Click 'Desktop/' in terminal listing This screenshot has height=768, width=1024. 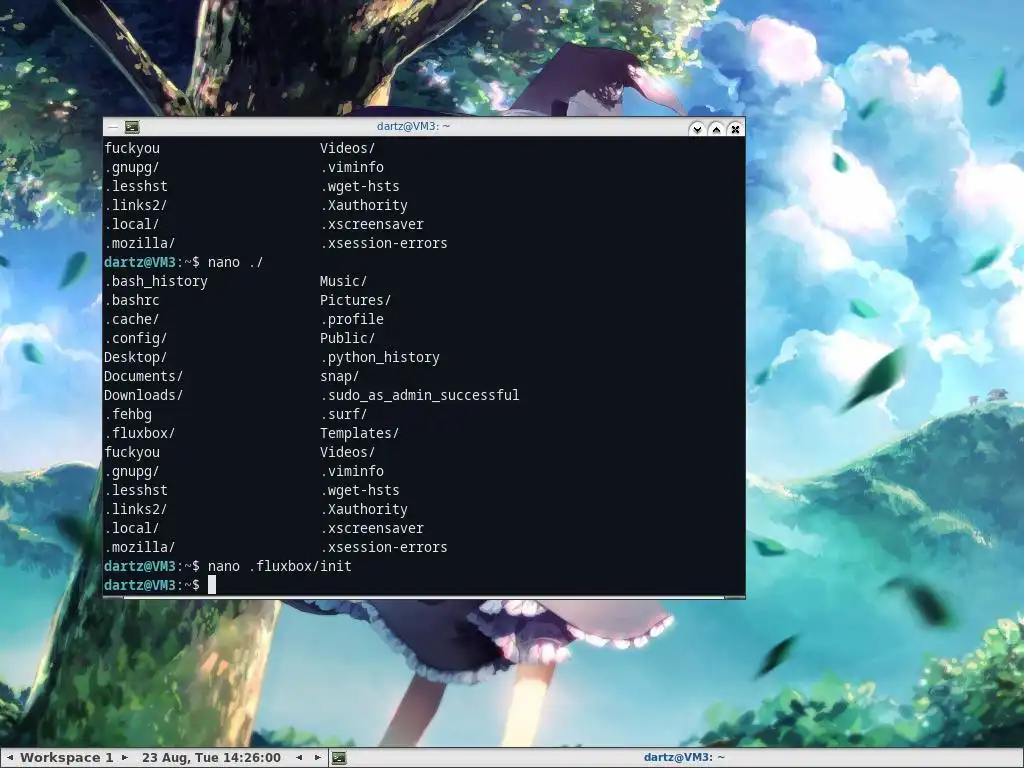[135, 357]
